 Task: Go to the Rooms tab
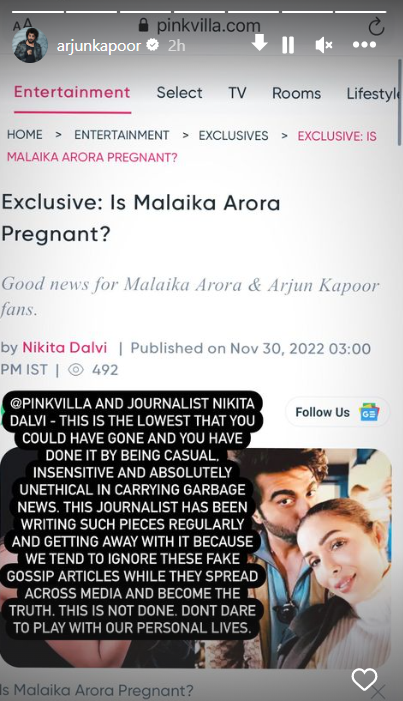tap(297, 93)
